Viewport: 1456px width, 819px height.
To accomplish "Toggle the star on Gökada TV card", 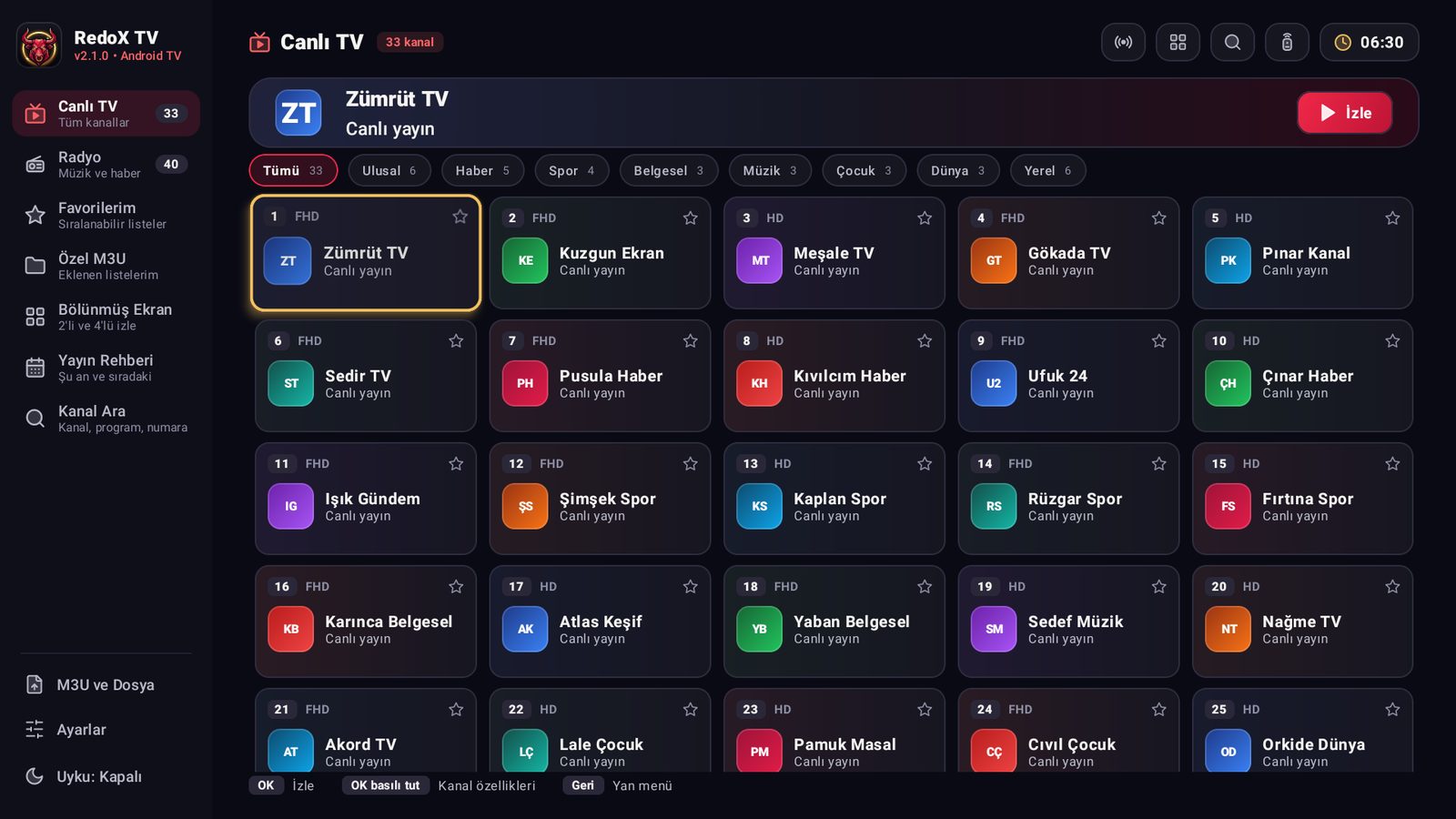I will tap(1158, 218).
